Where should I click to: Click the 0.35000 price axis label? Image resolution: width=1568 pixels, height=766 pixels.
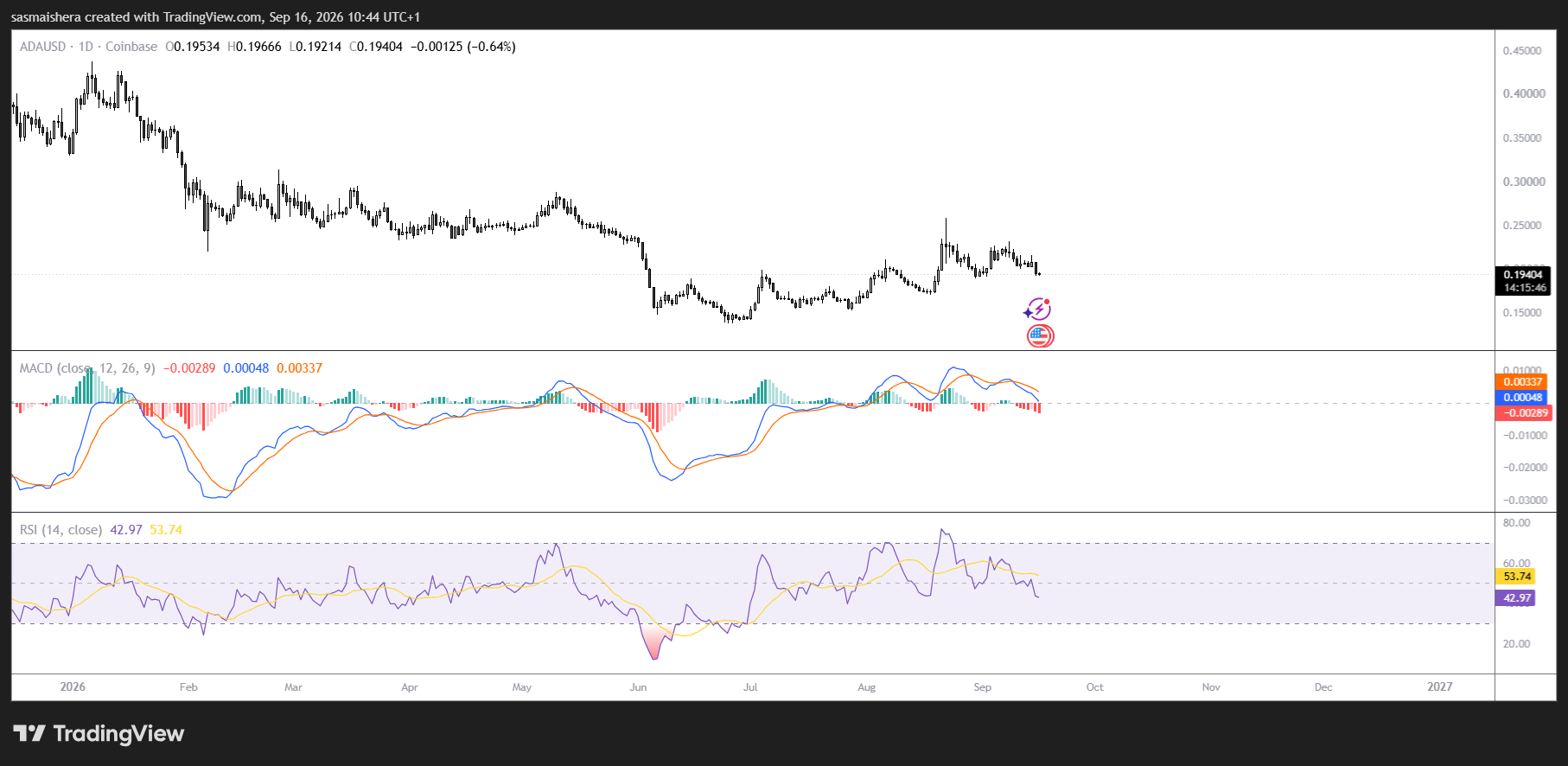pos(1522,138)
